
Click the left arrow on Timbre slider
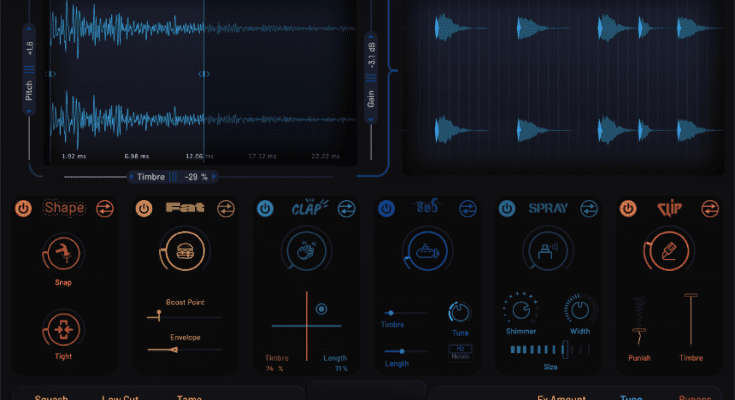(x=130, y=177)
